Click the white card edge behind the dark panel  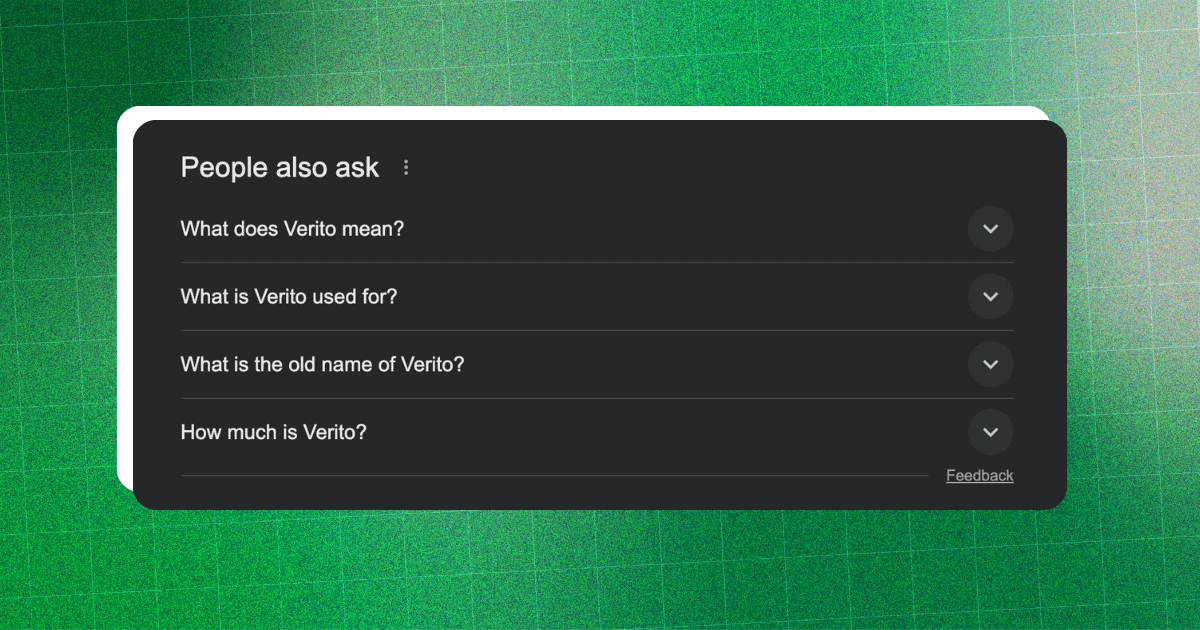pyautogui.click(x=124, y=300)
